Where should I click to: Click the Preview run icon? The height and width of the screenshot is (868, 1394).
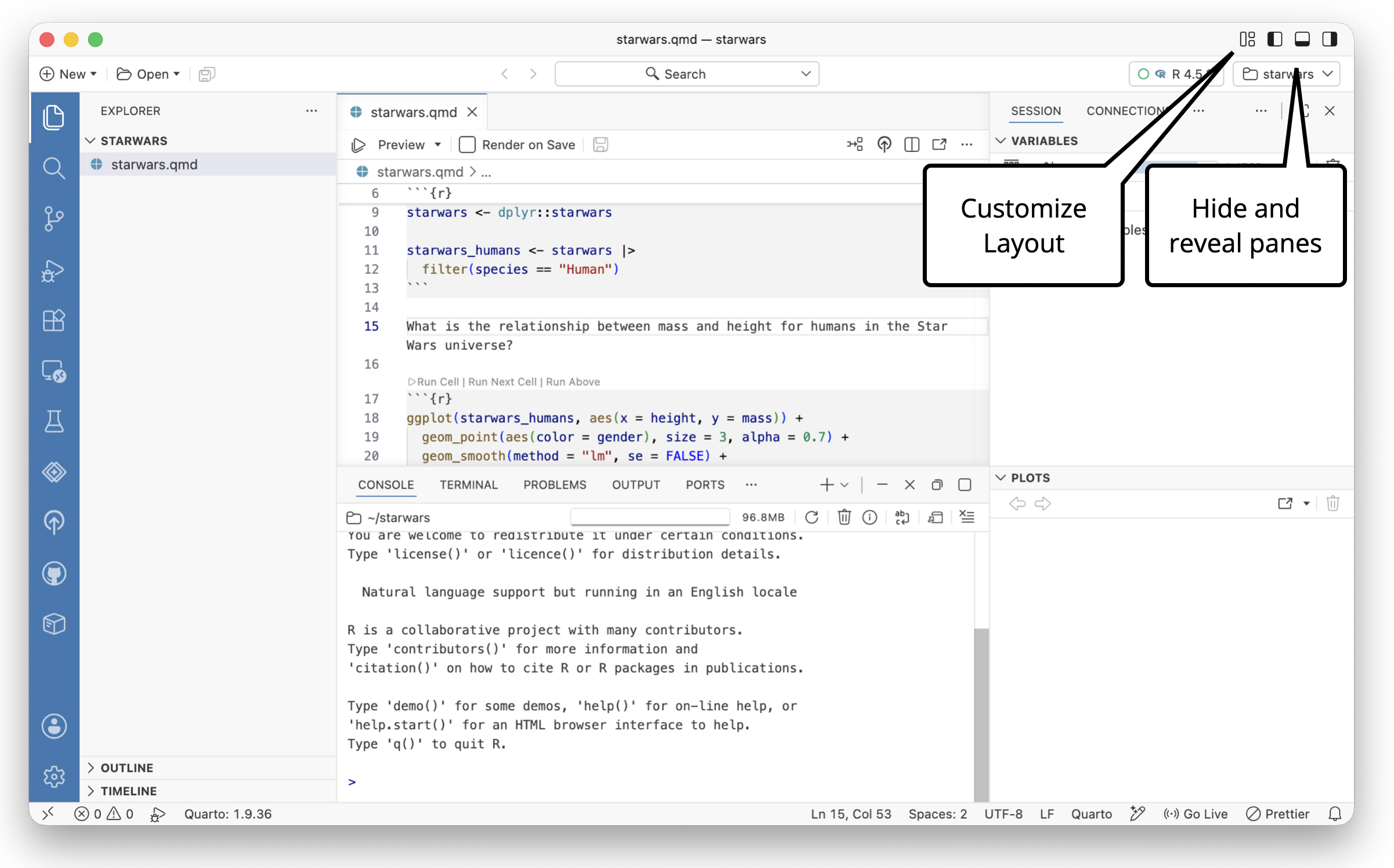(x=358, y=145)
